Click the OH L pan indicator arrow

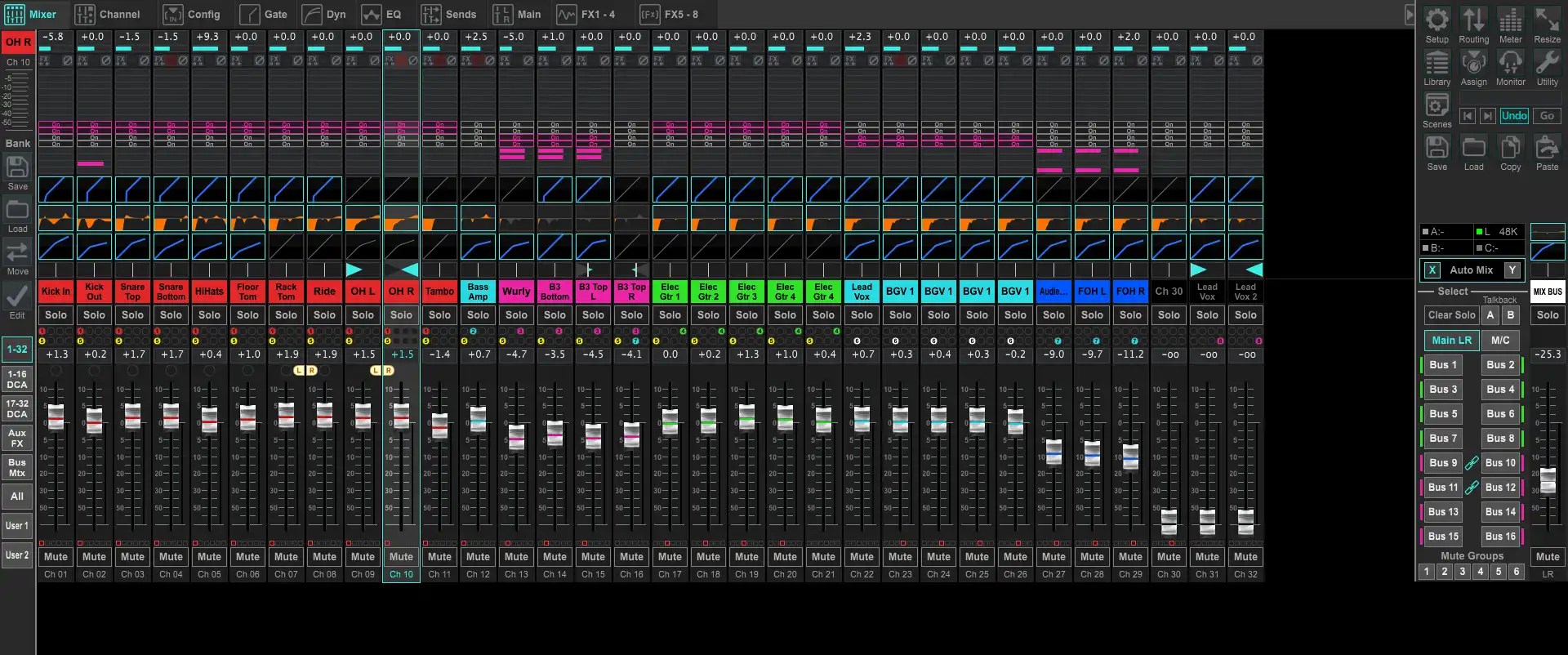click(x=354, y=270)
